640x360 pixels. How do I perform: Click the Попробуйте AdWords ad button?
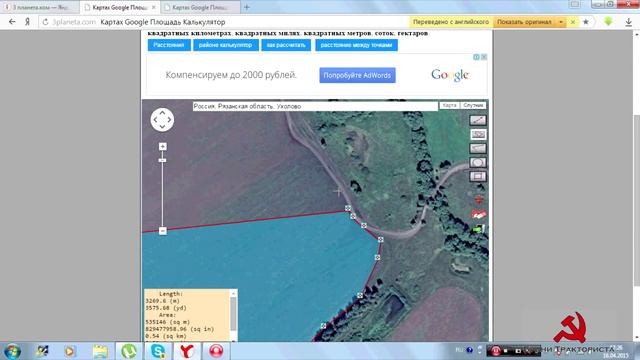click(x=357, y=75)
